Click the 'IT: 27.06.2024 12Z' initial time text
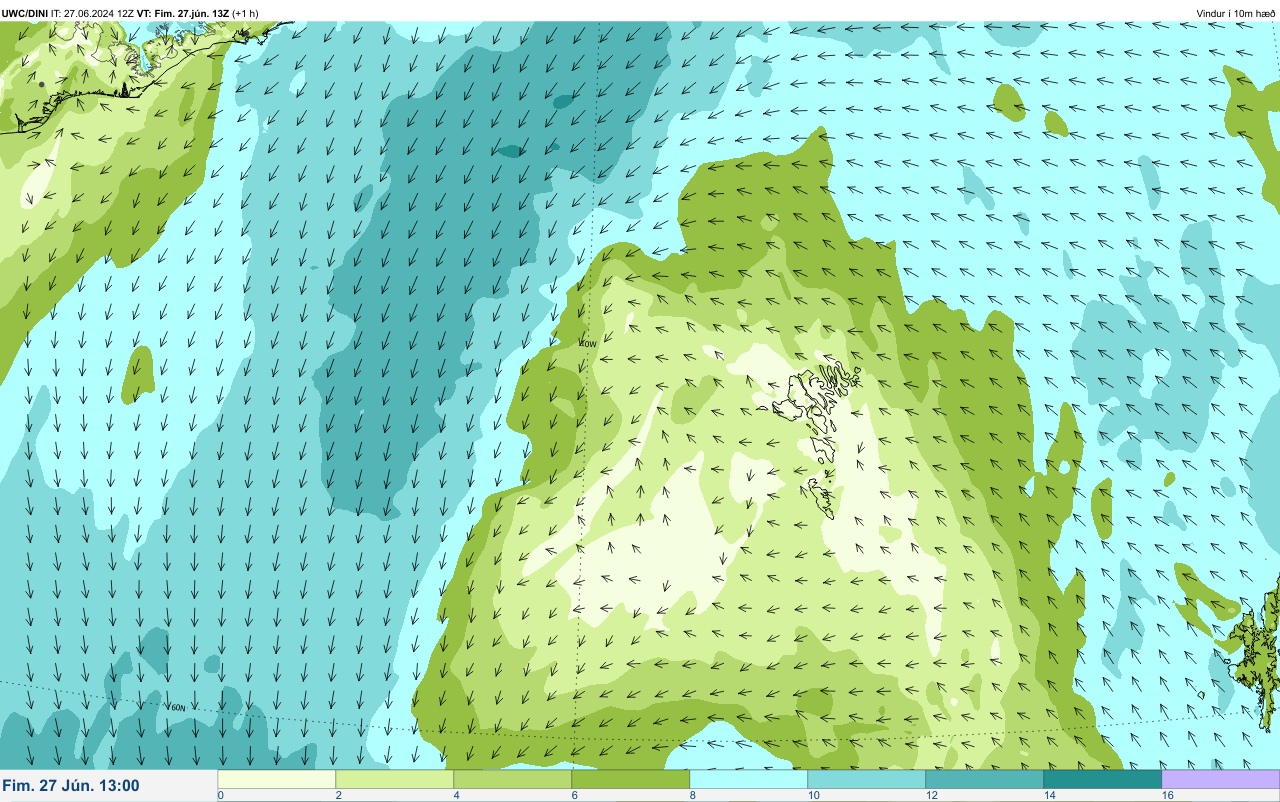The height and width of the screenshot is (802, 1280). [x=93, y=13]
